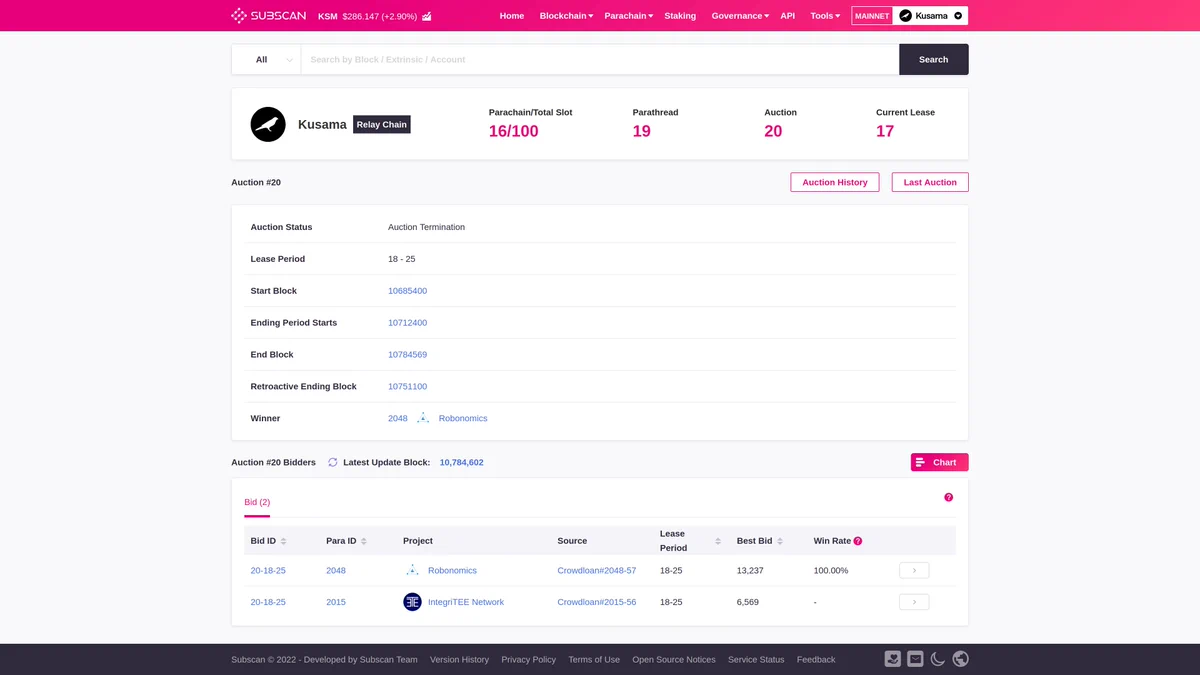Expand the Tools menu
1200x675 pixels.
[825, 16]
